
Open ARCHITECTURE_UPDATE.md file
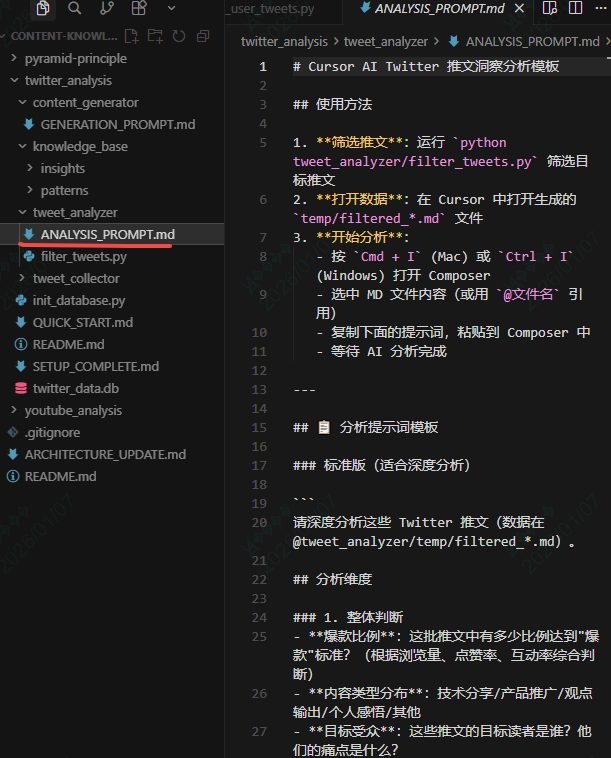tap(105, 454)
